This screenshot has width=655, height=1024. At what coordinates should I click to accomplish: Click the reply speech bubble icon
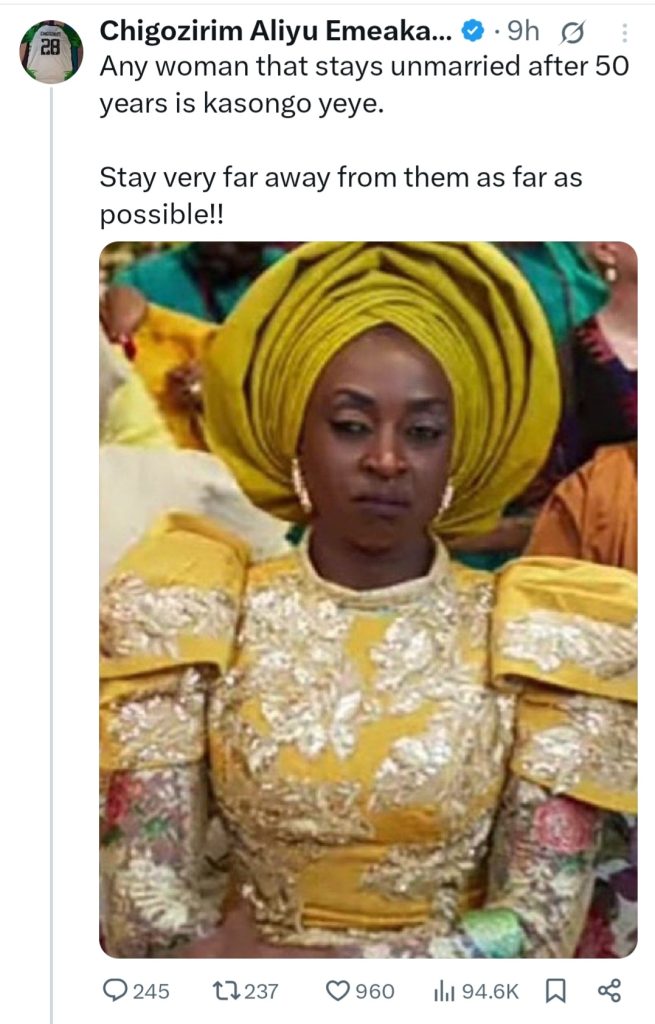(116, 990)
